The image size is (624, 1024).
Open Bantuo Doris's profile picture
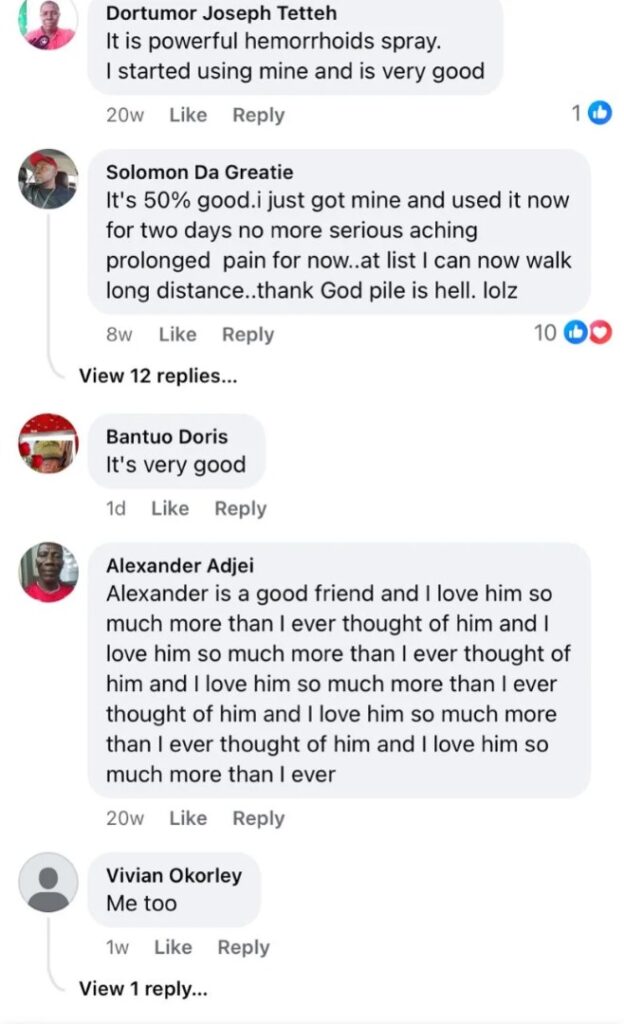point(48,442)
